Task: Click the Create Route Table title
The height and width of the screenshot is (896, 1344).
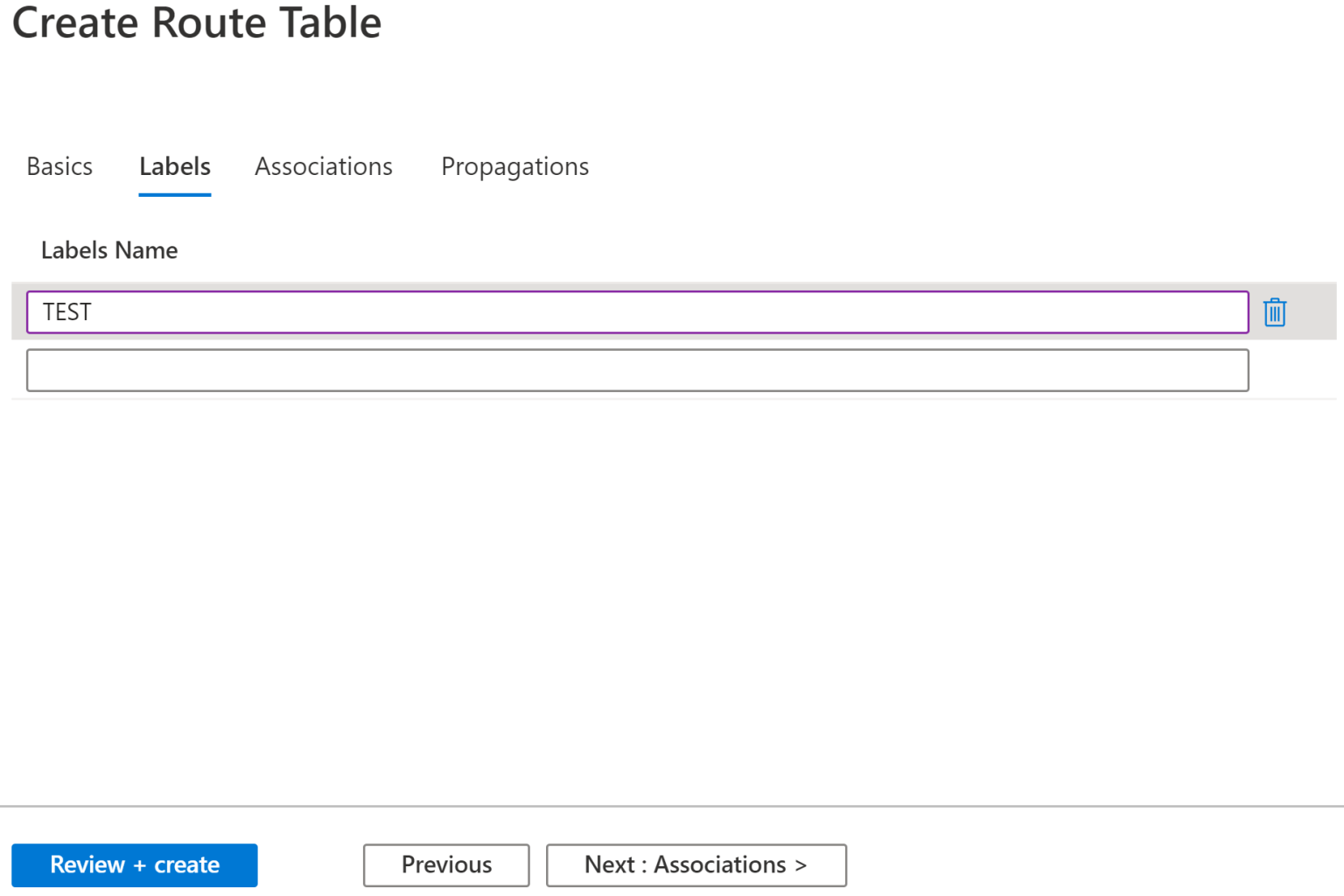Action: [196, 24]
